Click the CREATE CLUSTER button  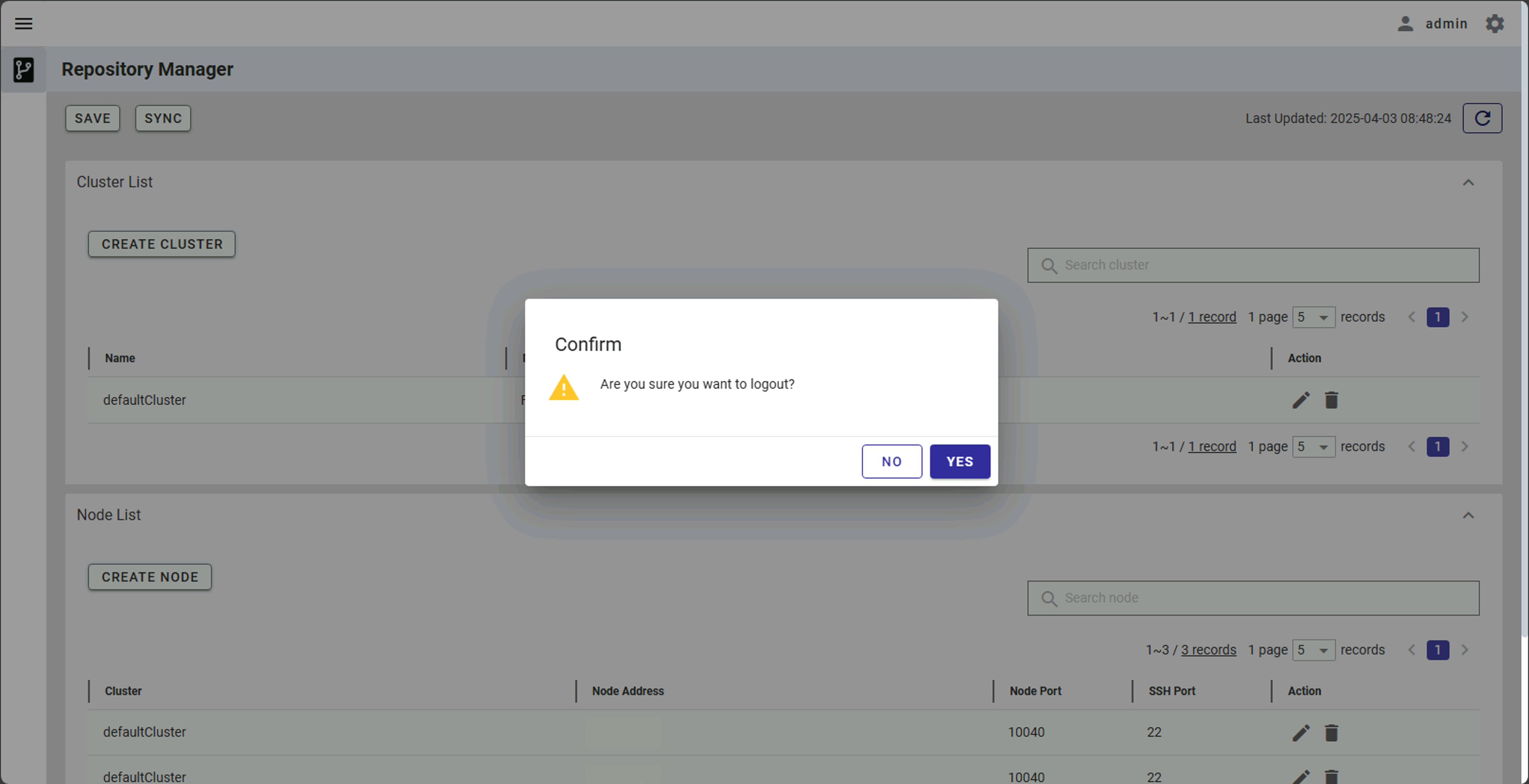pos(162,244)
